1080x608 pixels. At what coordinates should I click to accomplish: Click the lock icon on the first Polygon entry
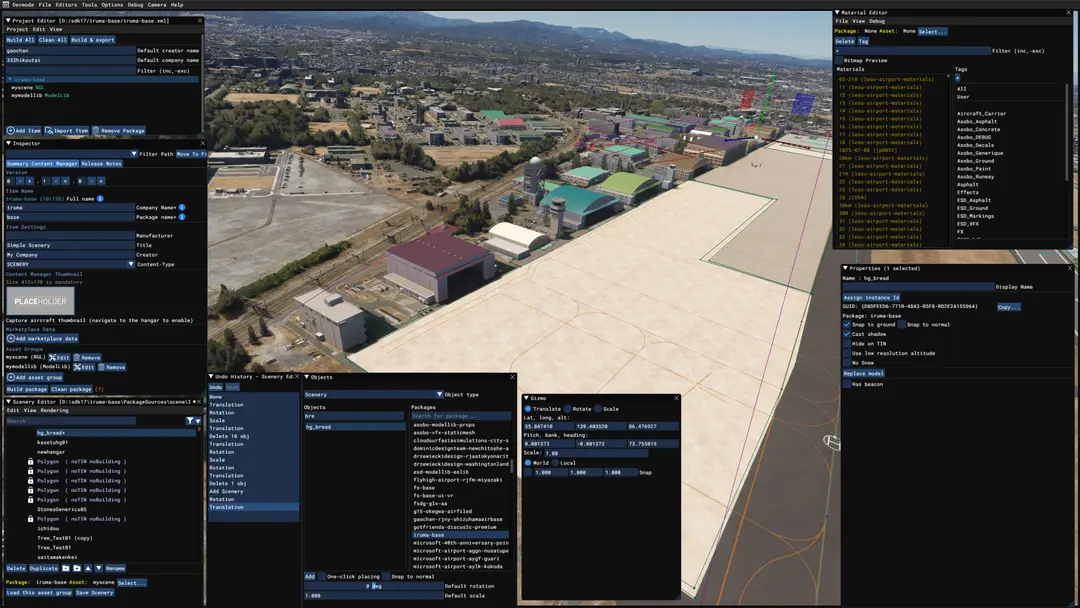pyautogui.click(x=30, y=461)
